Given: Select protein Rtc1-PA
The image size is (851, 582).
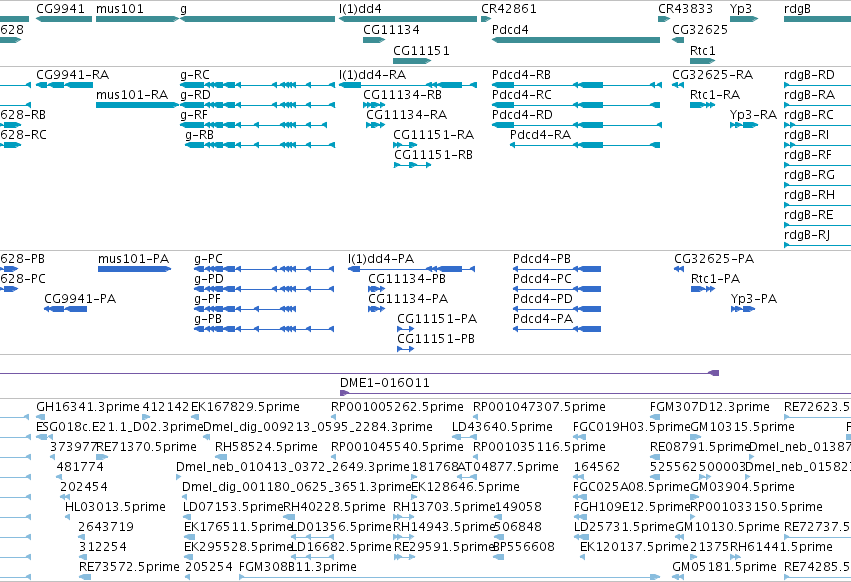Looking at the screenshot, I should 703,289.
